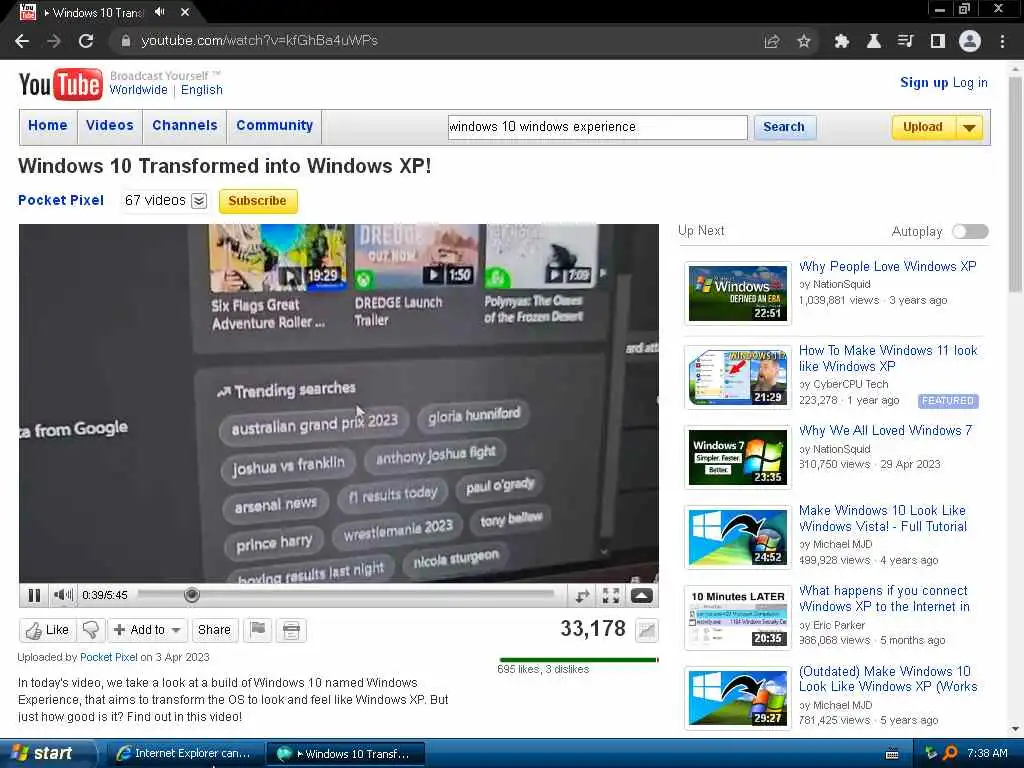Reload the page with refresh icon

tap(86, 41)
